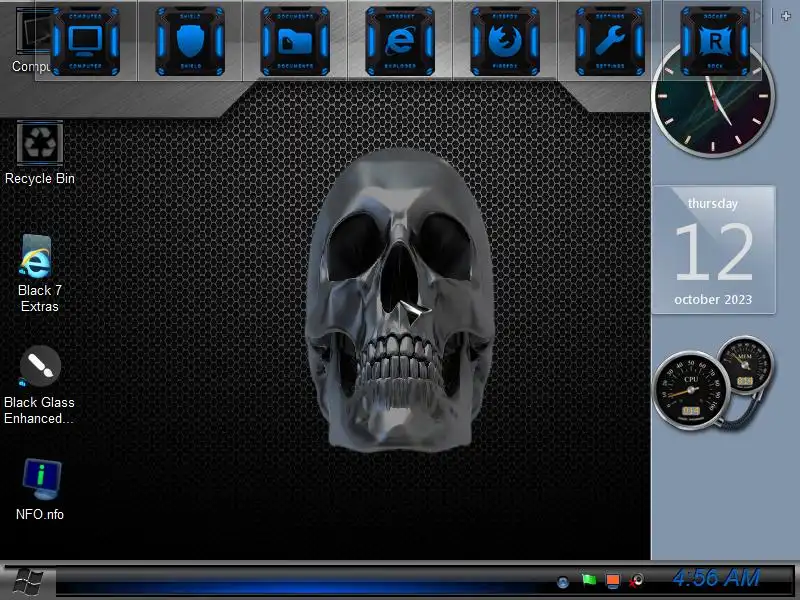Screen dimensions: 800x600
Task: Open the Settings wrench dock icon
Action: point(610,41)
